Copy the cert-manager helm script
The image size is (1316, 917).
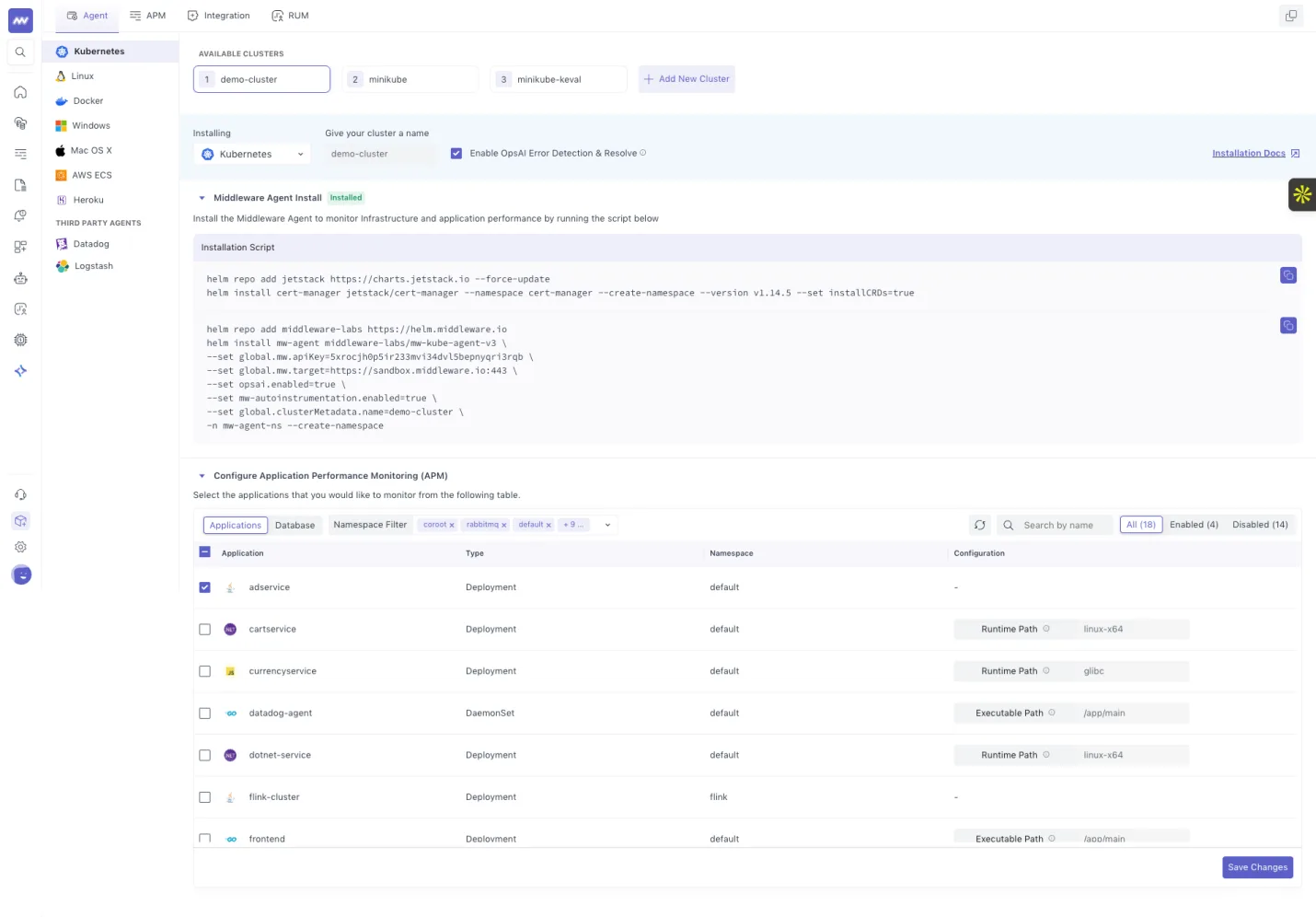(1288, 275)
